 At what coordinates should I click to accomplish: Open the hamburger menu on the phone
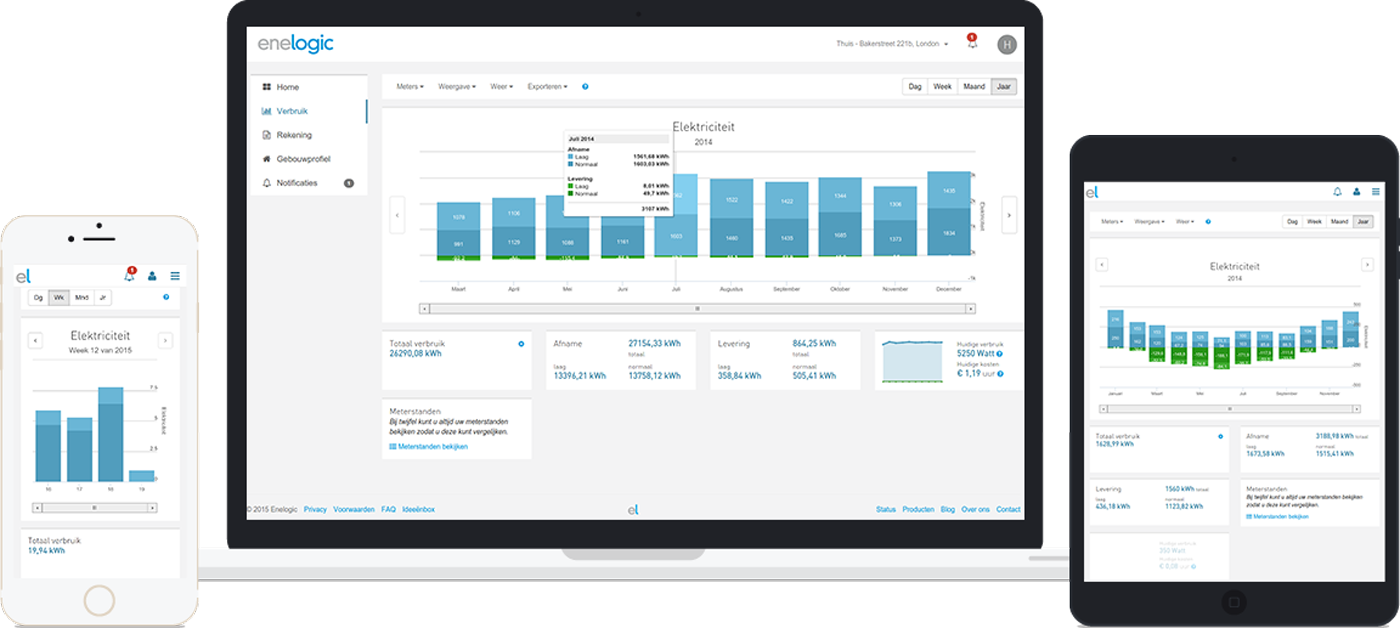pos(175,276)
